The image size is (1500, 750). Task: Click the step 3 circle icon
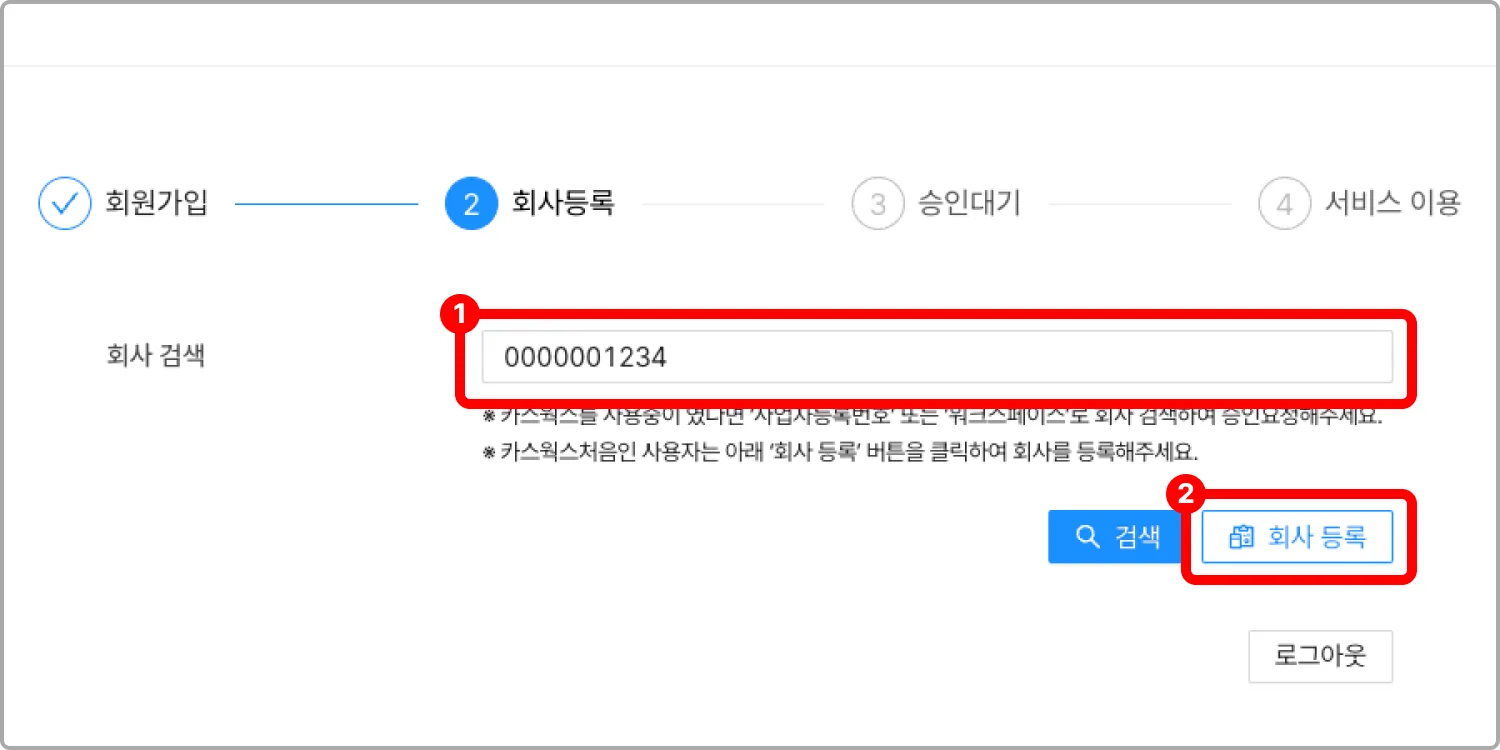coord(878,204)
